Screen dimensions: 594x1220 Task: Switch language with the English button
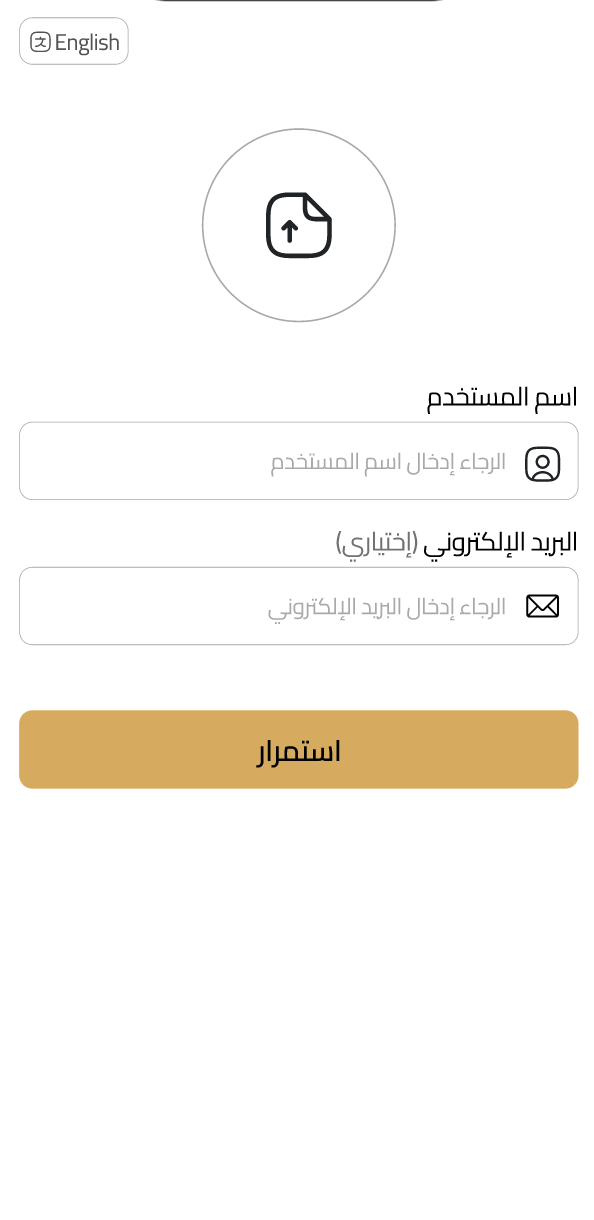pyautogui.click(x=74, y=42)
